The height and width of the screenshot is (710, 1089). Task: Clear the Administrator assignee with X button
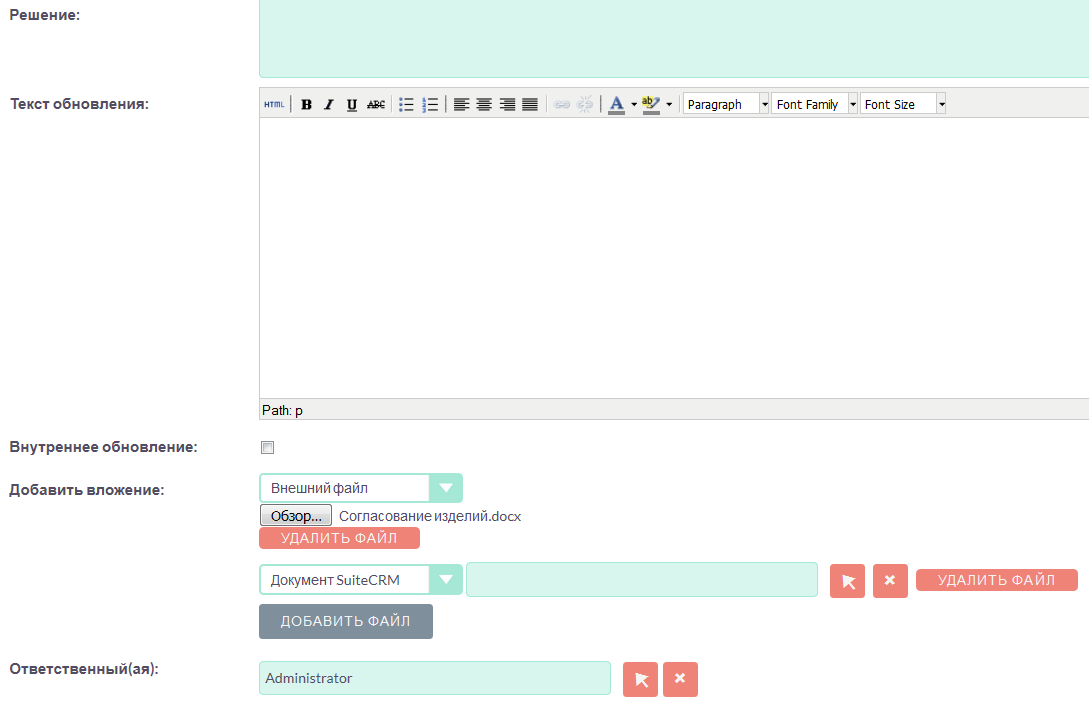[x=680, y=679]
